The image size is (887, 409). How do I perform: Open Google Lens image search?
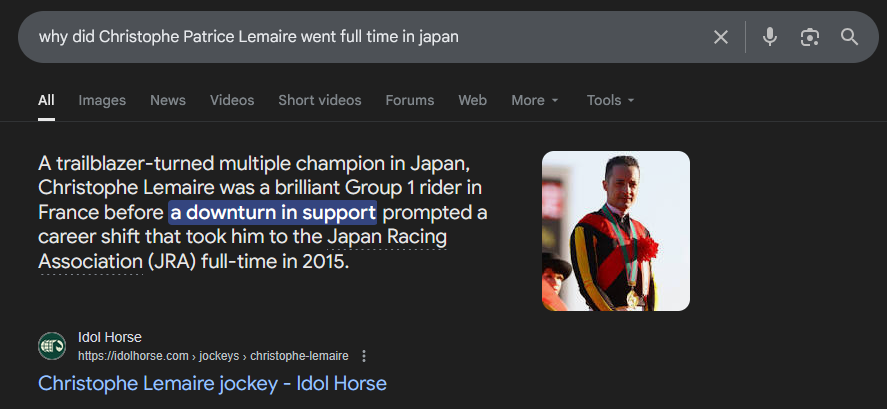pyautogui.click(x=809, y=37)
